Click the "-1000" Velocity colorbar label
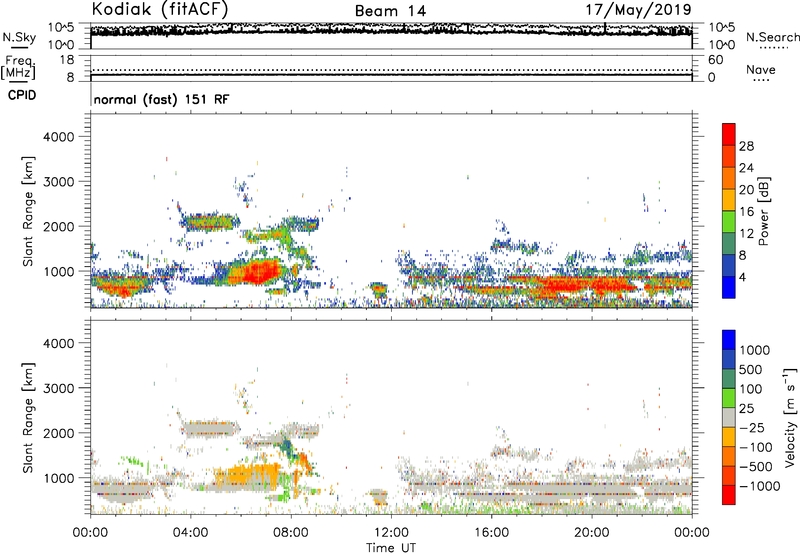The image size is (800, 554). click(760, 486)
